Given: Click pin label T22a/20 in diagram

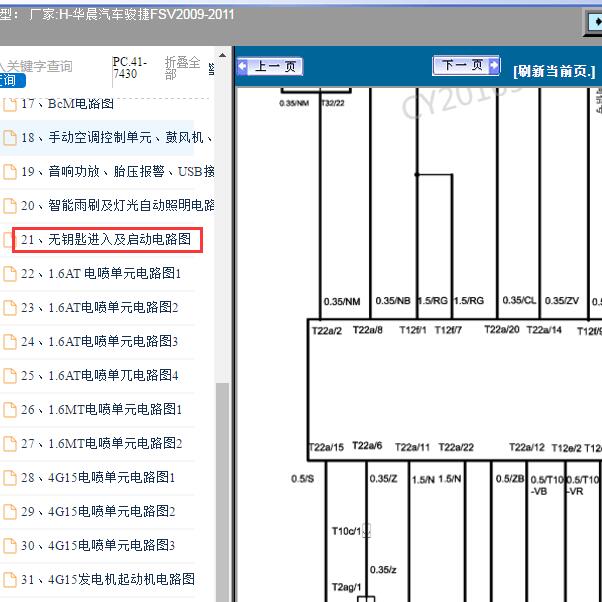Looking at the screenshot, I should pyautogui.click(x=502, y=329).
